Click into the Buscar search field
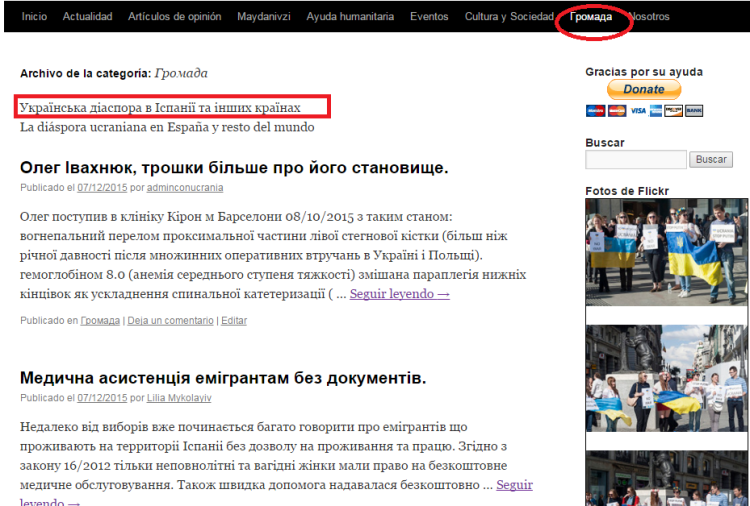The image size is (750, 506). pyautogui.click(x=635, y=160)
